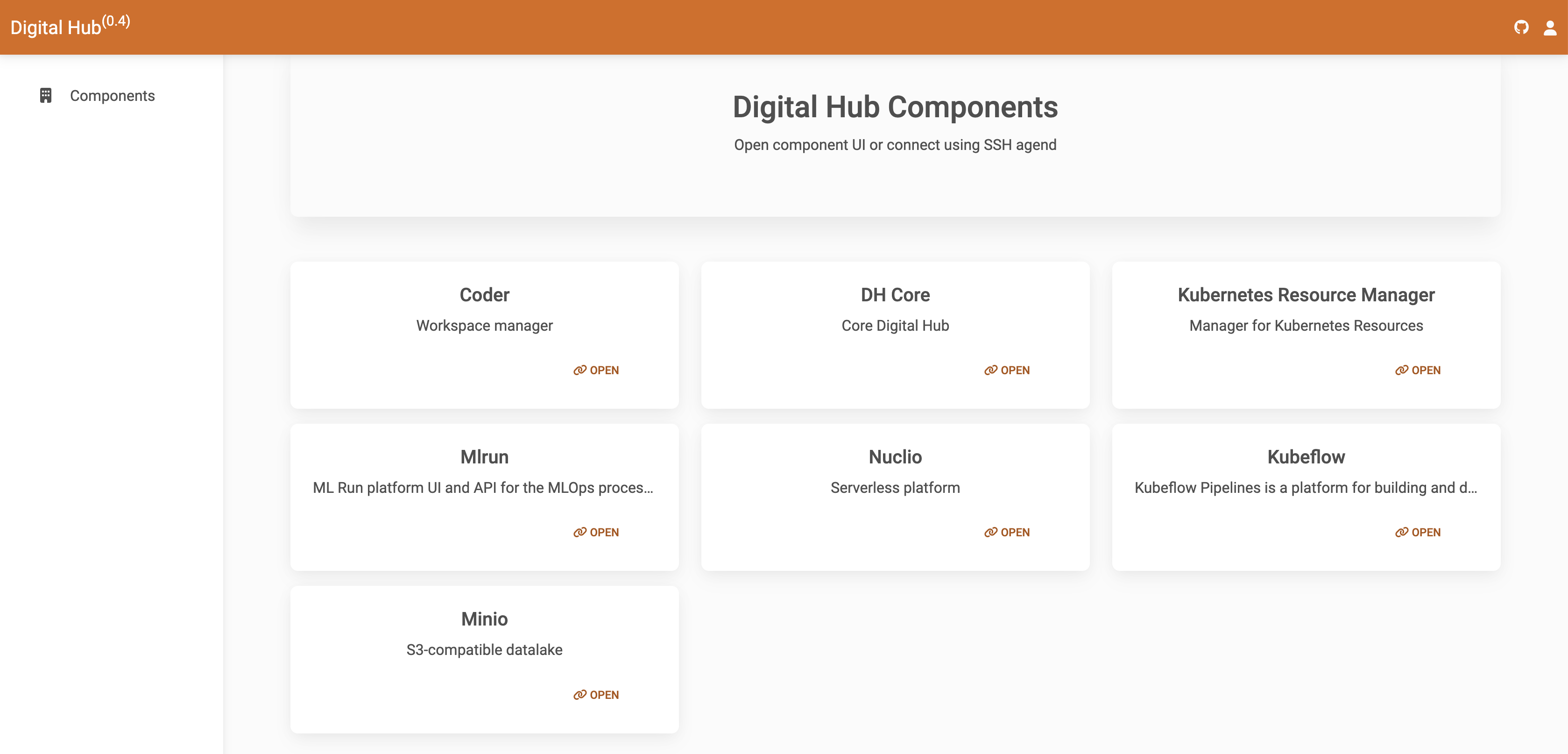Click the Digital Hub Components heading
Image resolution: width=1568 pixels, height=754 pixels.
click(895, 107)
